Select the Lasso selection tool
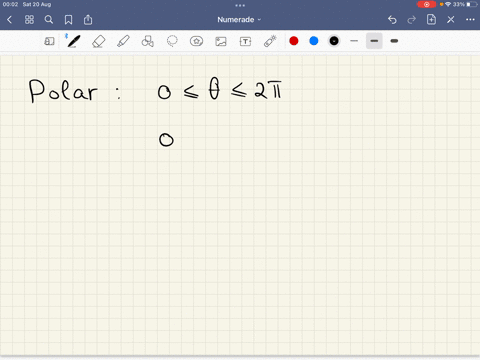The image size is (480, 360). [172, 41]
